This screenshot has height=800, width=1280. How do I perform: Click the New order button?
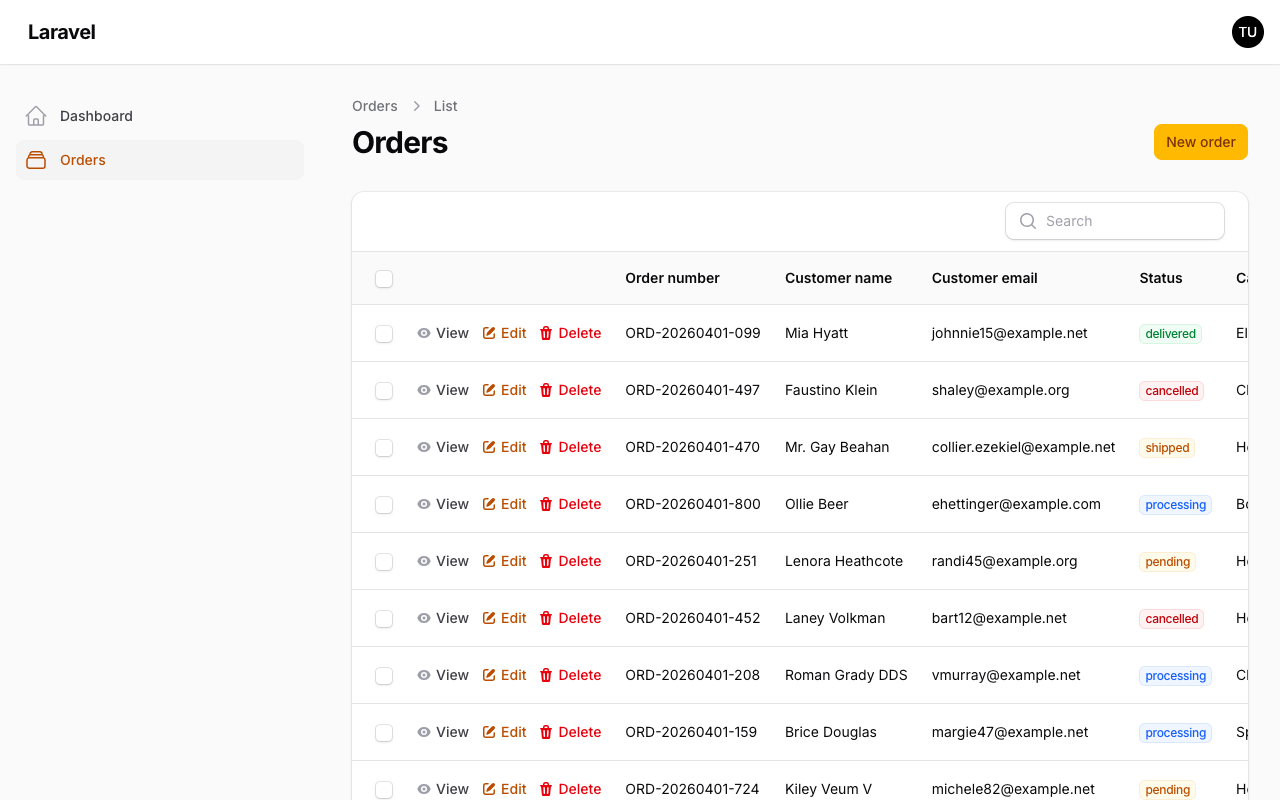tap(1200, 141)
